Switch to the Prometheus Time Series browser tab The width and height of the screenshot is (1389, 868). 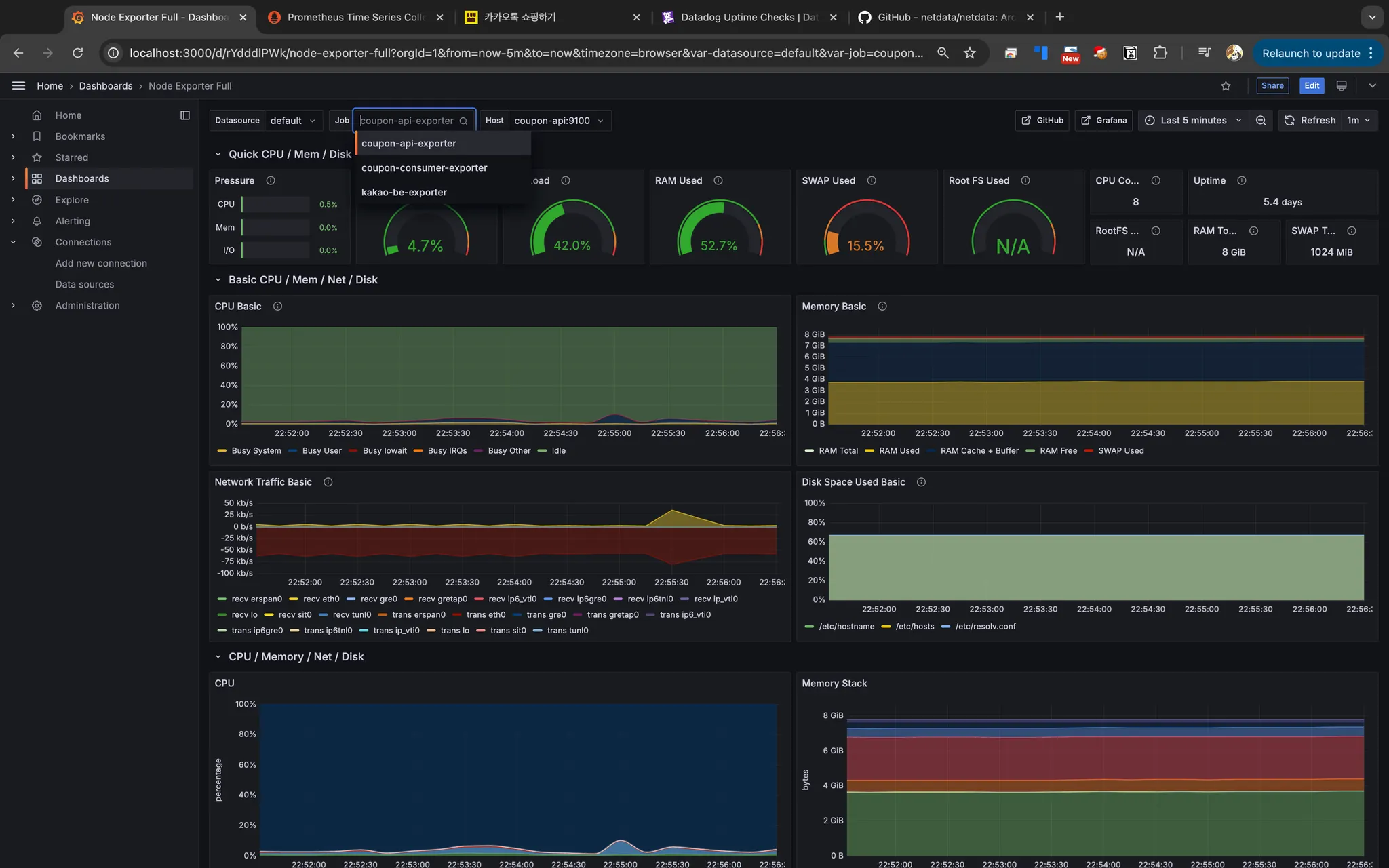(355, 17)
